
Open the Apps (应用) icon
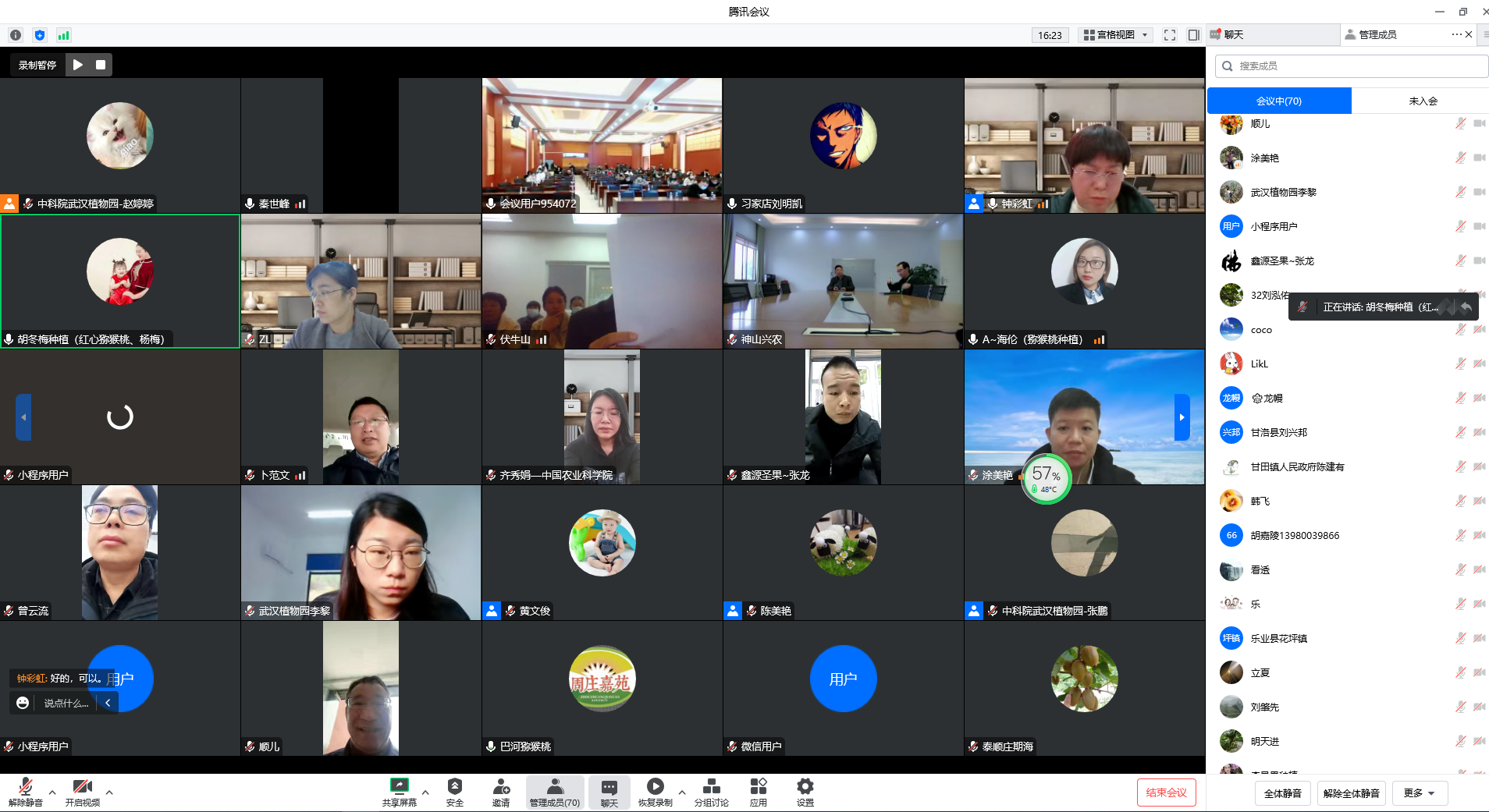(x=758, y=791)
